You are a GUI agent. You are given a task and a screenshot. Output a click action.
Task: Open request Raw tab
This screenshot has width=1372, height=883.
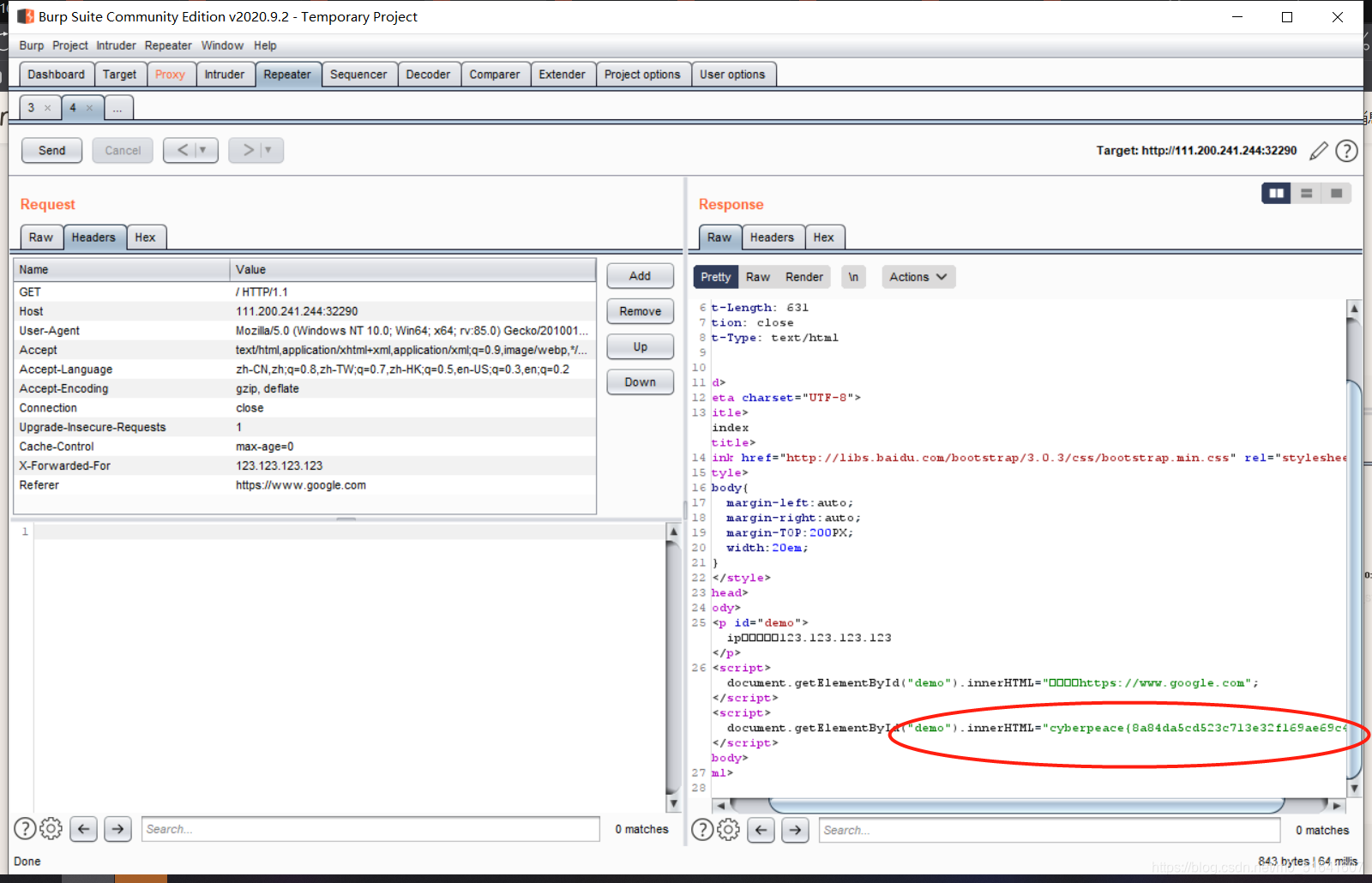(41, 237)
